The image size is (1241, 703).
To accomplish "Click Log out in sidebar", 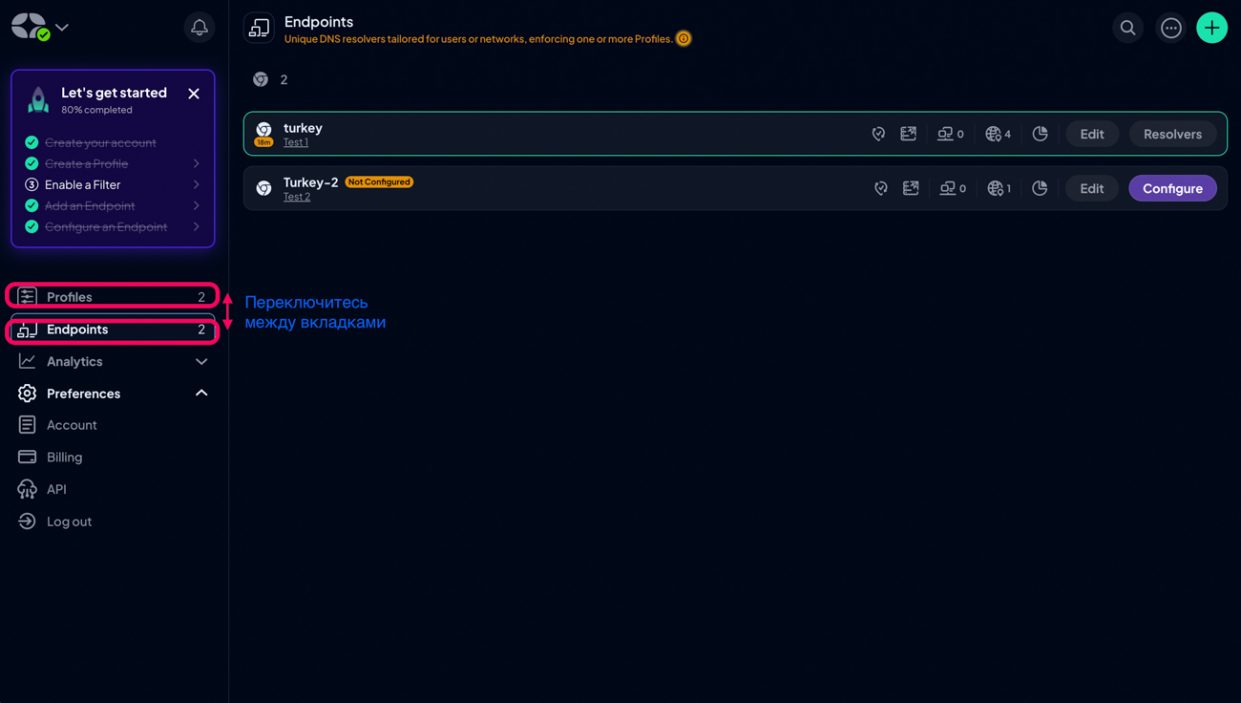I will click(69, 521).
